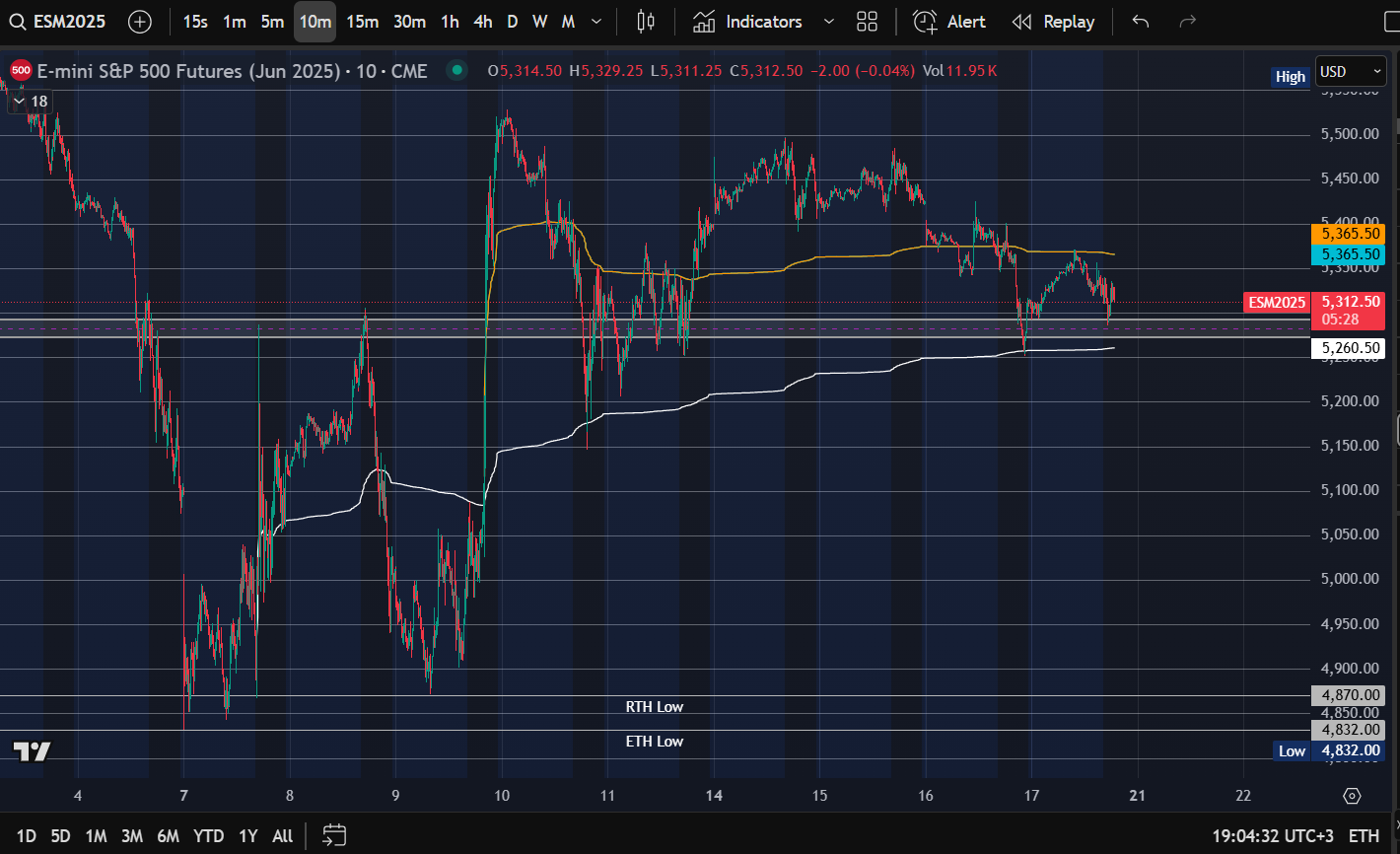Viewport: 1400px width, 854px height.
Task: Expand the collapsed indicator legend showing 18
Action: 30,102
